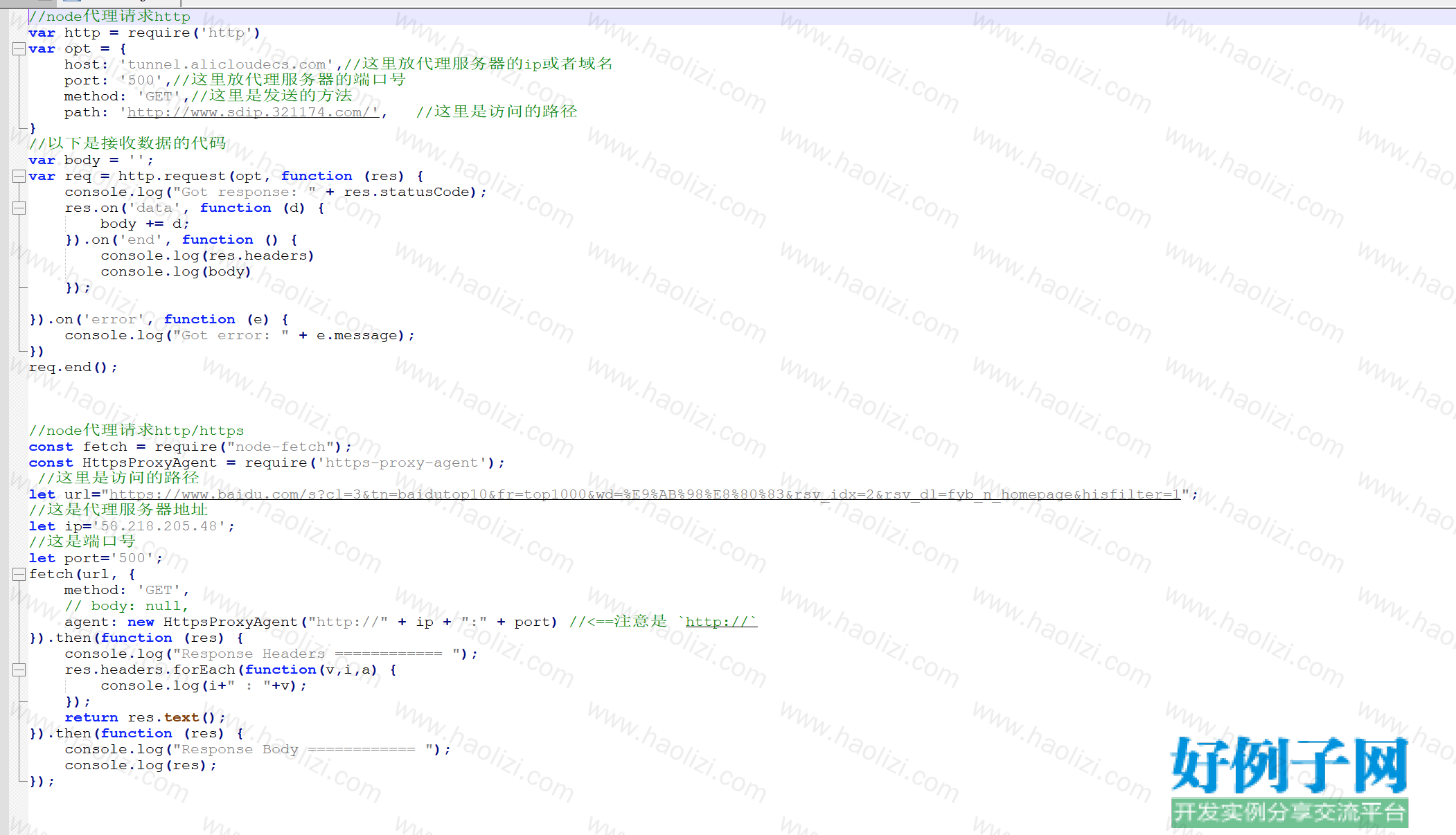Open the http://www.sdip.321174.com/ link

click(x=253, y=112)
